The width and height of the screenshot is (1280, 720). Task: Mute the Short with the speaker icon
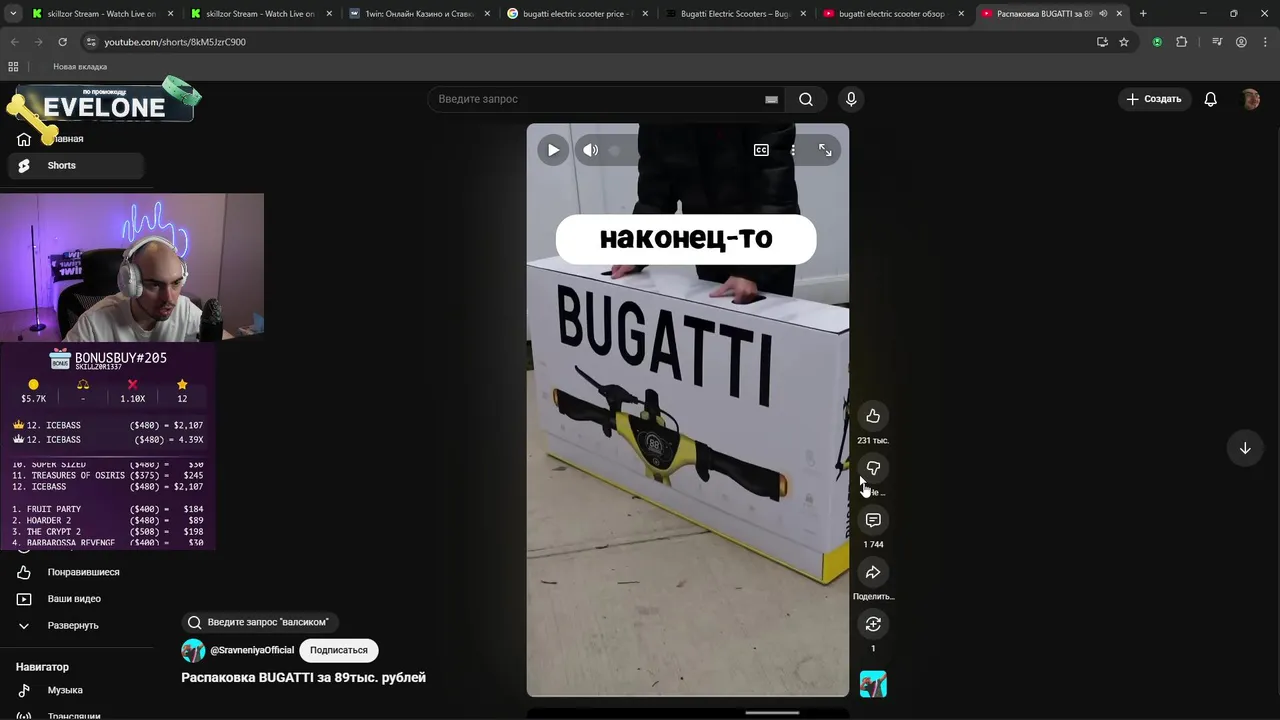tap(591, 150)
